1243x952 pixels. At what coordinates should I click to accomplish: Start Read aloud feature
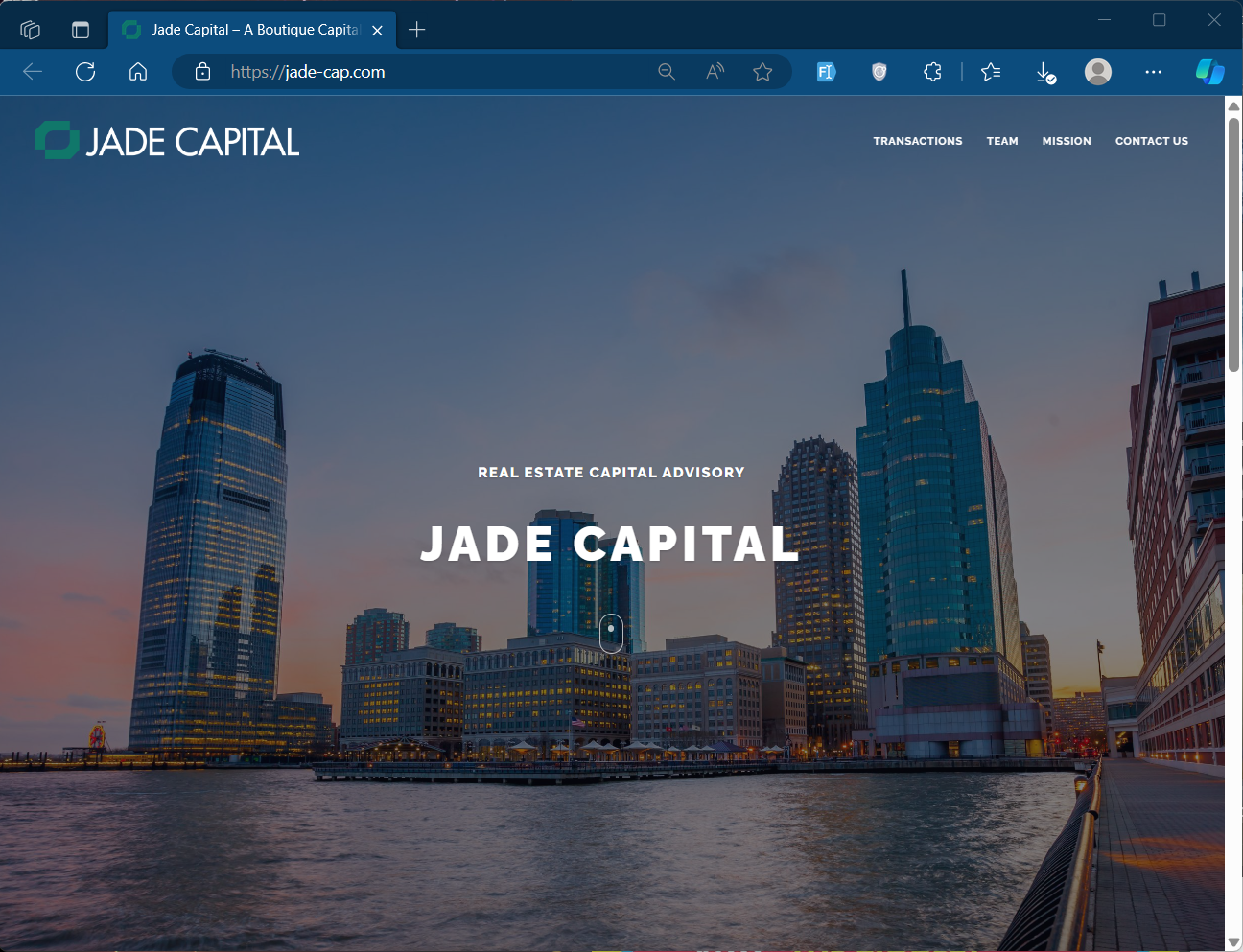[715, 72]
